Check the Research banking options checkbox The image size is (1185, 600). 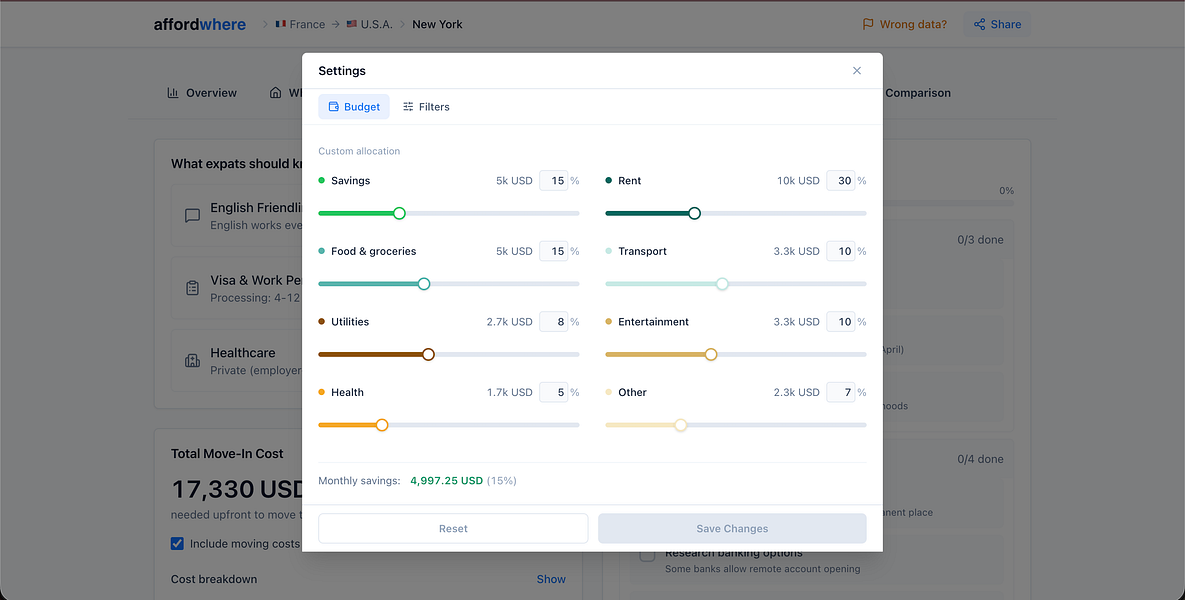pos(648,555)
